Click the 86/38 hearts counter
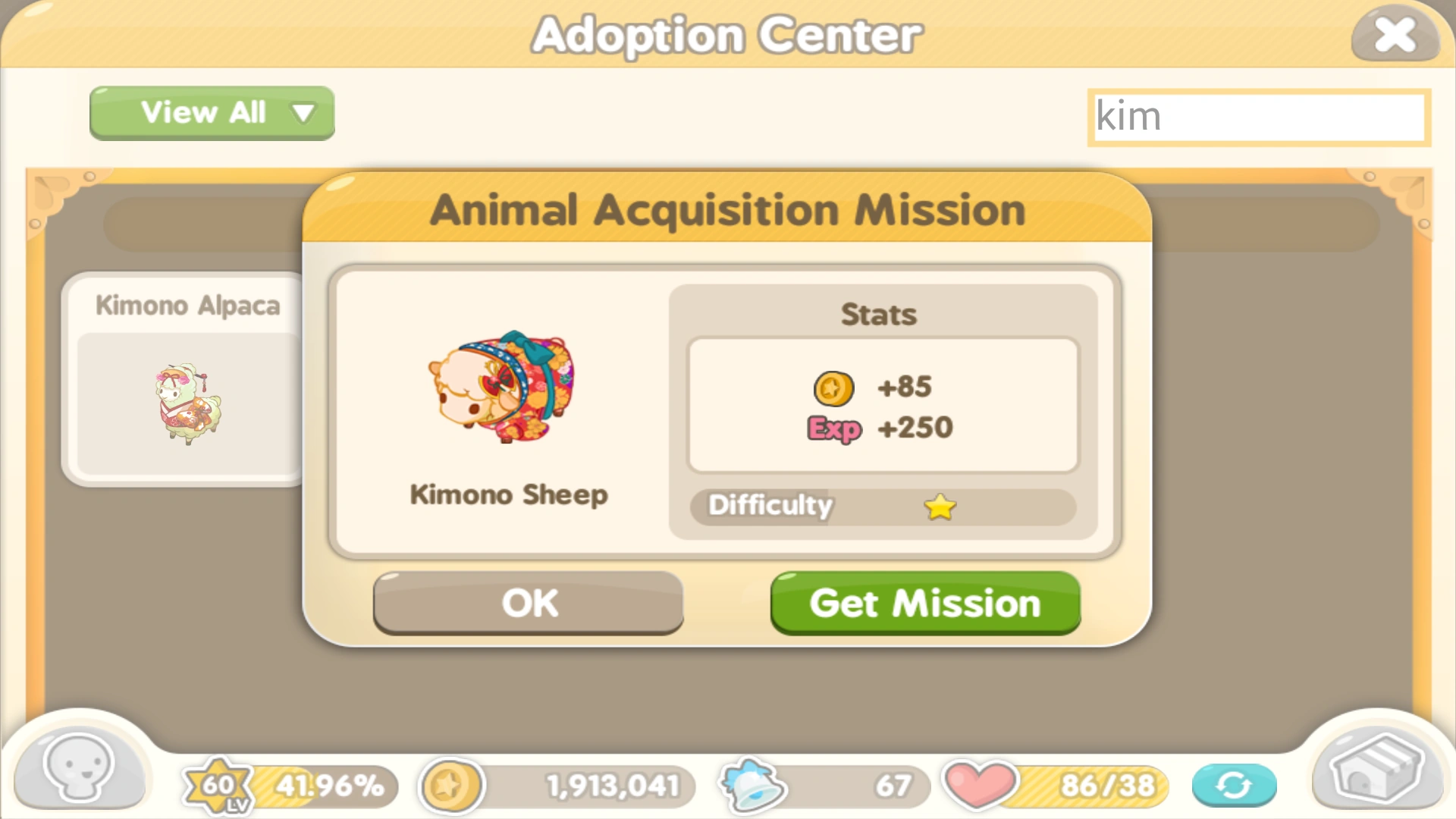 (1107, 786)
